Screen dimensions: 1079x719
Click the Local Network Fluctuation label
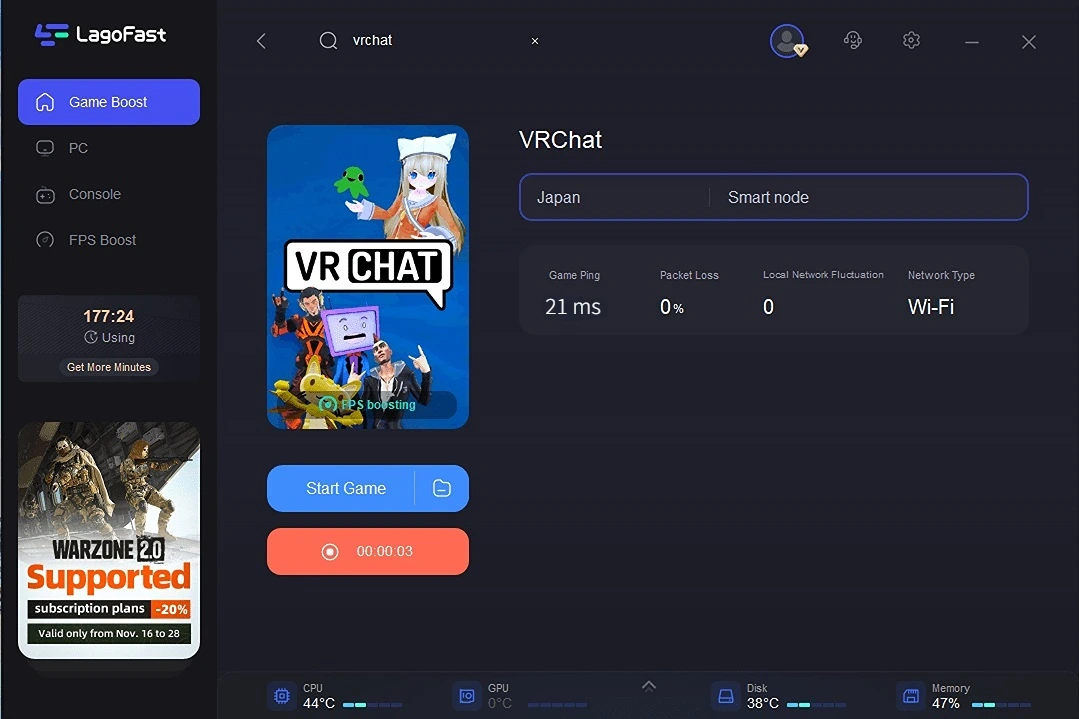pos(823,275)
